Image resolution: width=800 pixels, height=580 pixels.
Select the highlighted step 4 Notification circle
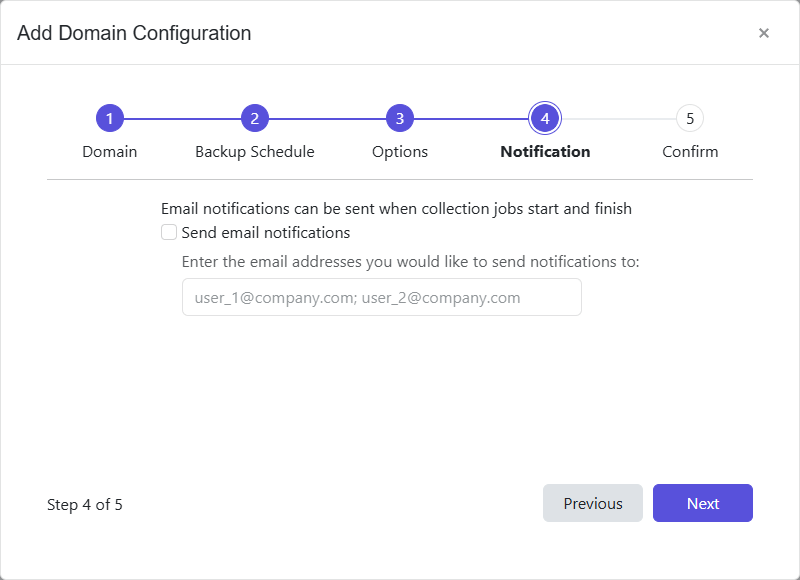click(544, 117)
